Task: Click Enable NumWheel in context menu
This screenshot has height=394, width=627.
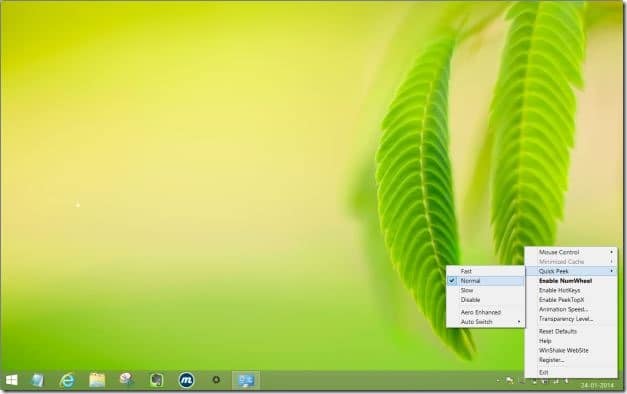Action: click(571, 281)
